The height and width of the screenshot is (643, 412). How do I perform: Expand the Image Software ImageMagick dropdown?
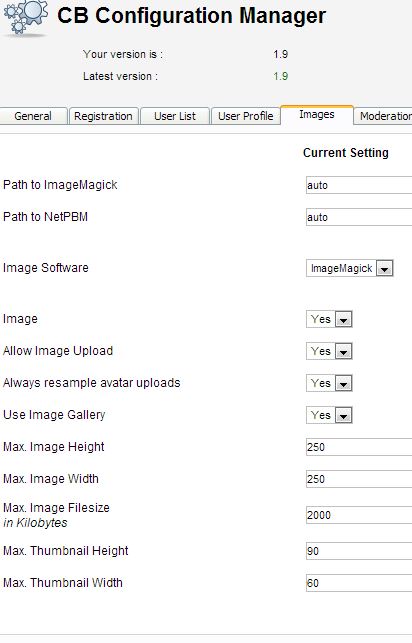click(350, 268)
